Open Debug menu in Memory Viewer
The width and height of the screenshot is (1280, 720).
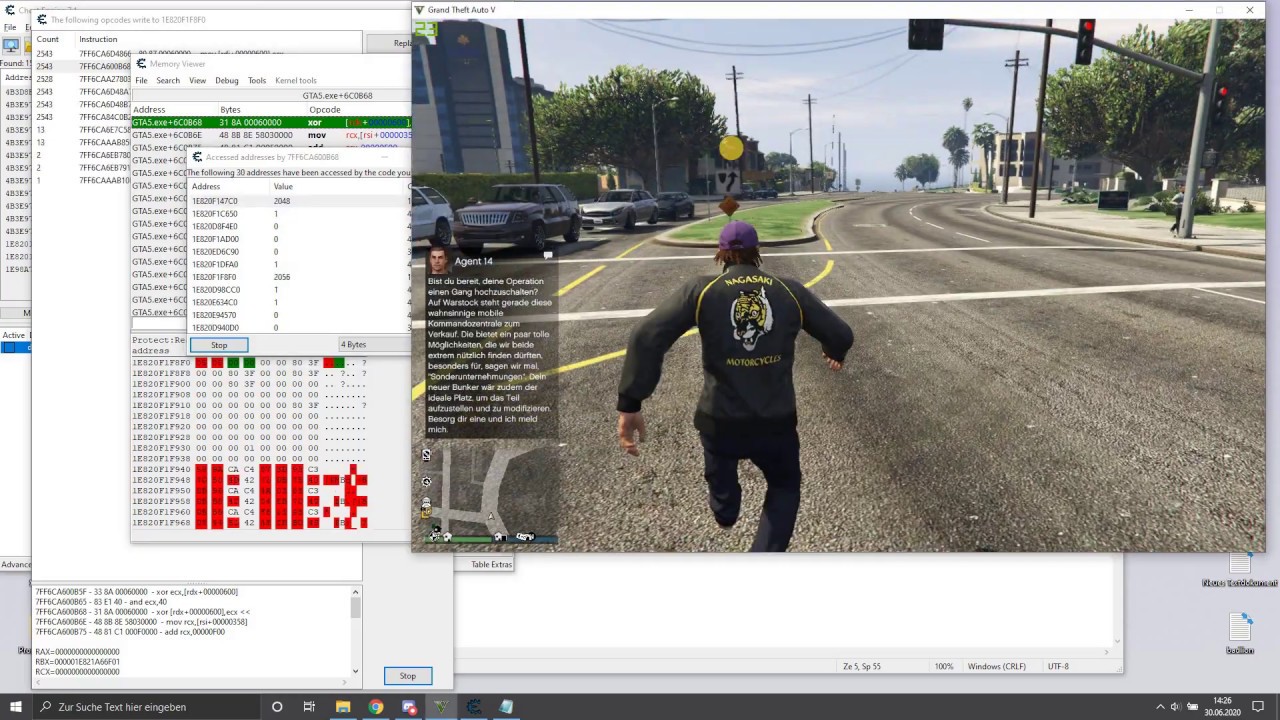227,80
